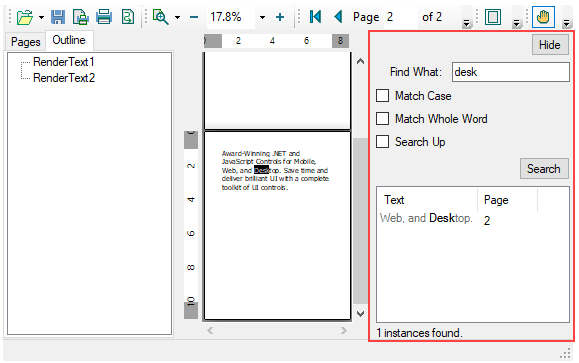The height and width of the screenshot is (363, 579).
Task: Open Page Setup from the toolbar
Action: (x=80, y=17)
